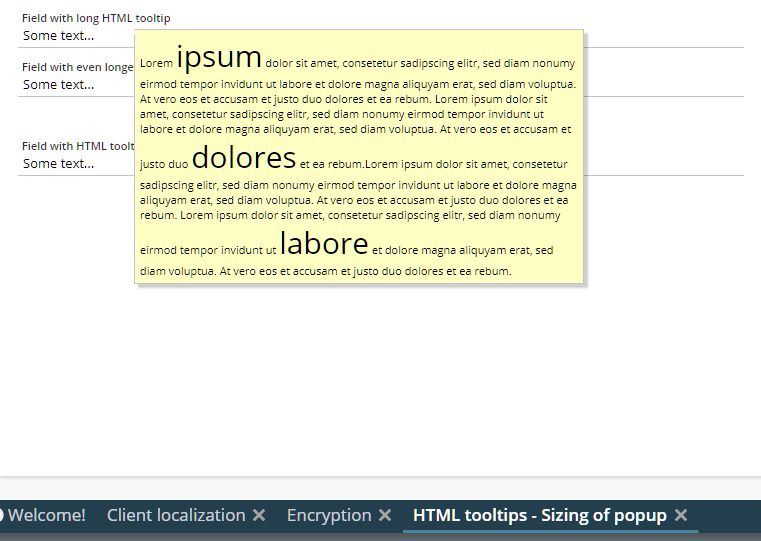Click the 'Field with even longer' label
The height and width of the screenshot is (541, 761).
tap(77, 67)
